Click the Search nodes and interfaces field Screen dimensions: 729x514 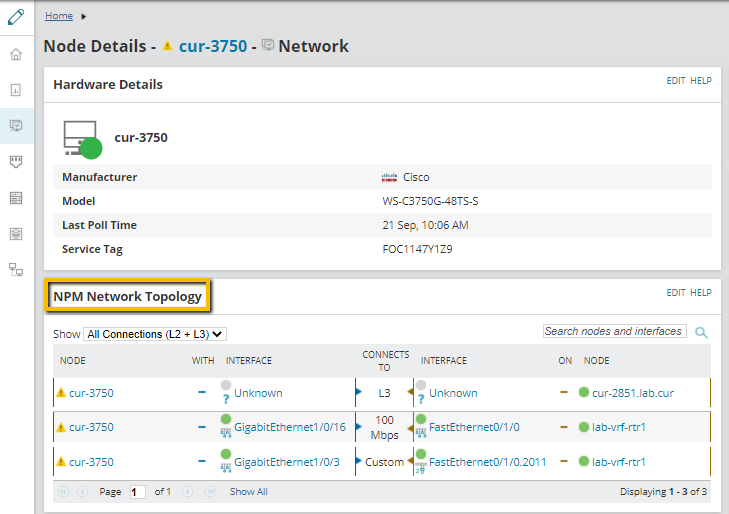click(615, 331)
